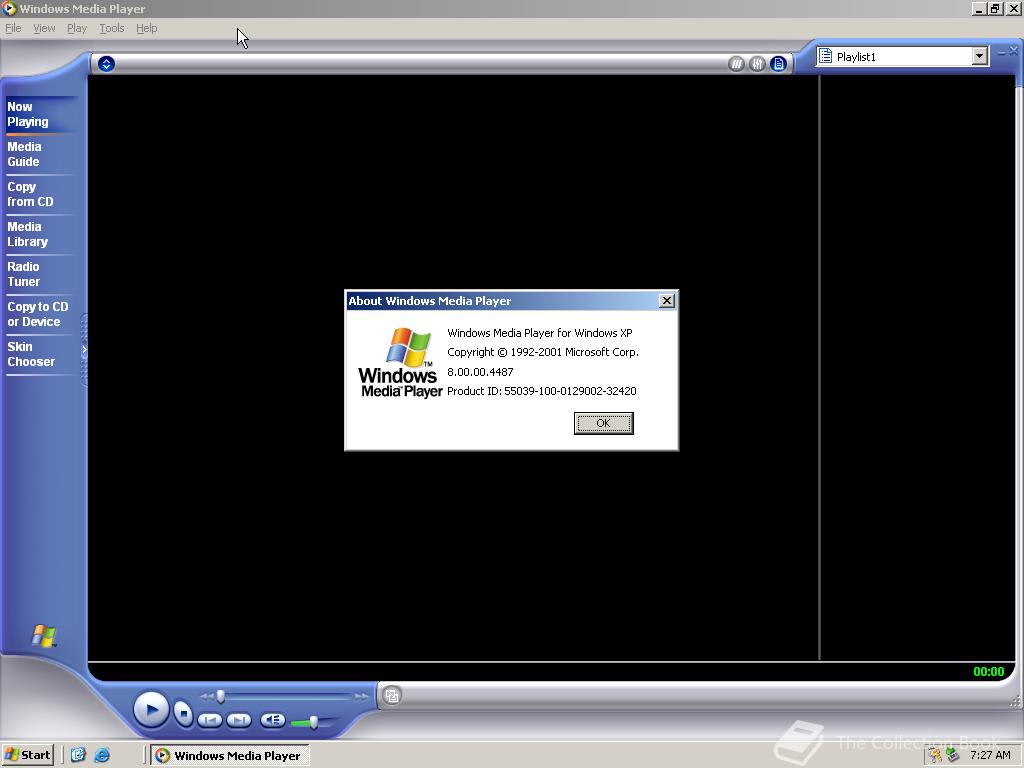Click the Stop button
This screenshot has width=1024, height=768.
184,714
